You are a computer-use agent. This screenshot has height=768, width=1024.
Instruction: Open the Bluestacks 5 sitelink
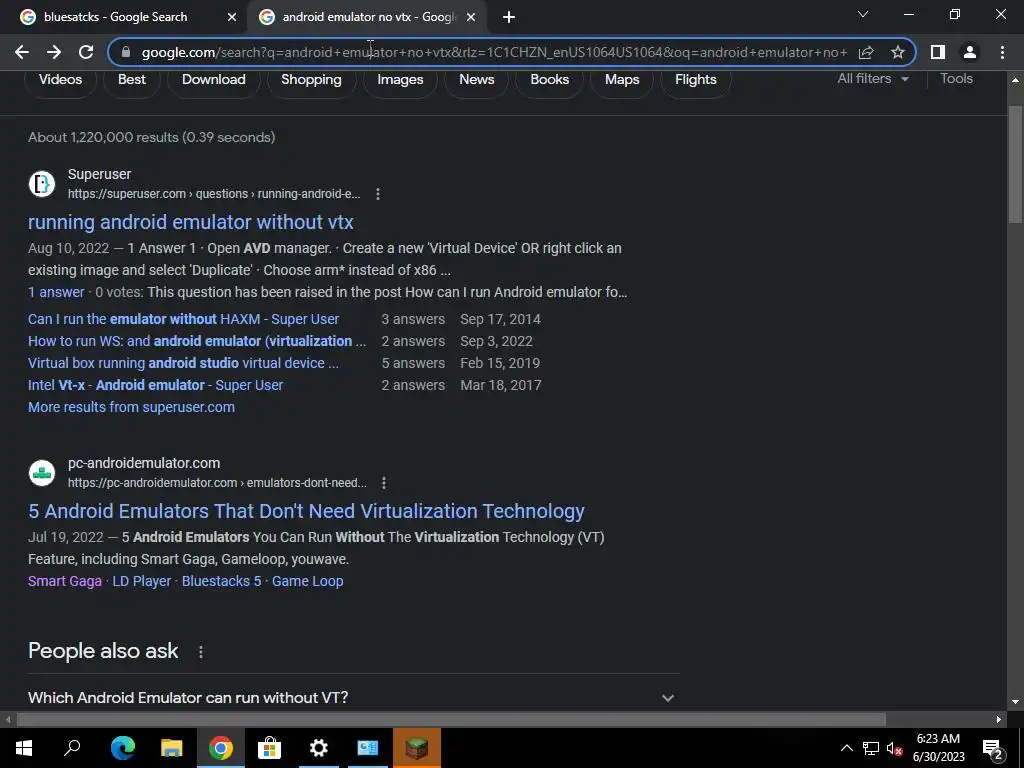221,581
